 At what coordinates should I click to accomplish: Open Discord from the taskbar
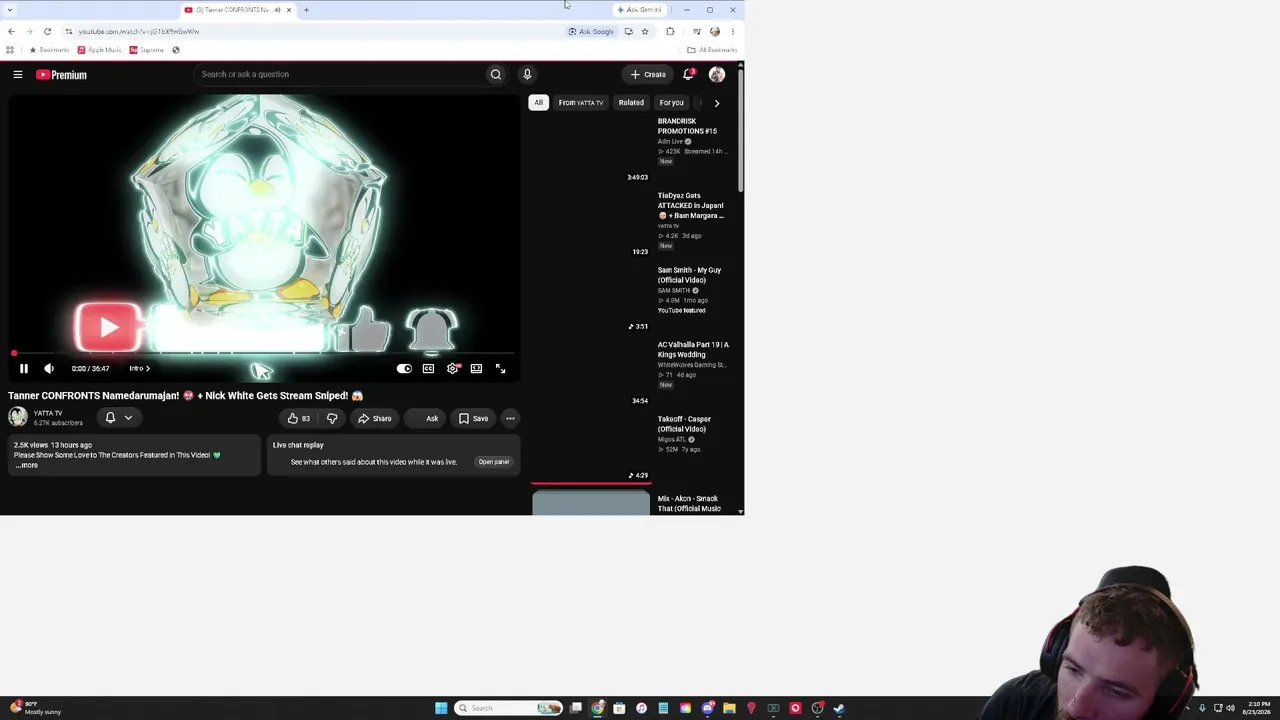pyautogui.click(x=707, y=708)
